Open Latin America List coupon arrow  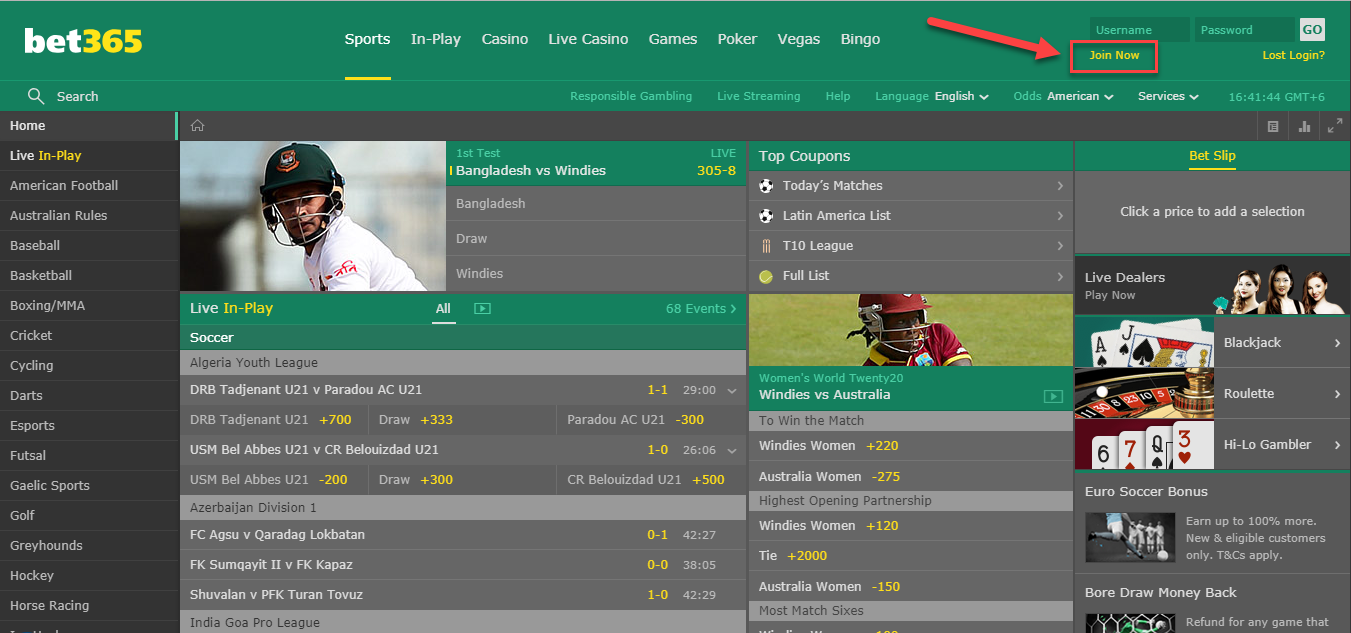(x=1060, y=216)
